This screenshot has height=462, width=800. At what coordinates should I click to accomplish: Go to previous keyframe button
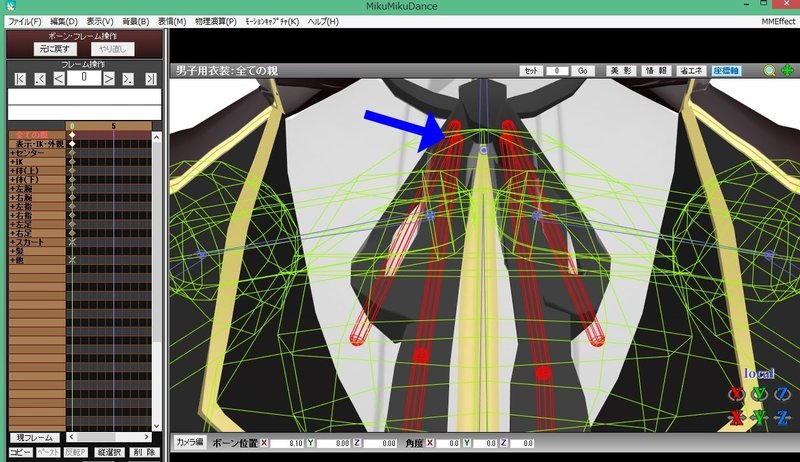pyautogui.click(x=40, y=79)
